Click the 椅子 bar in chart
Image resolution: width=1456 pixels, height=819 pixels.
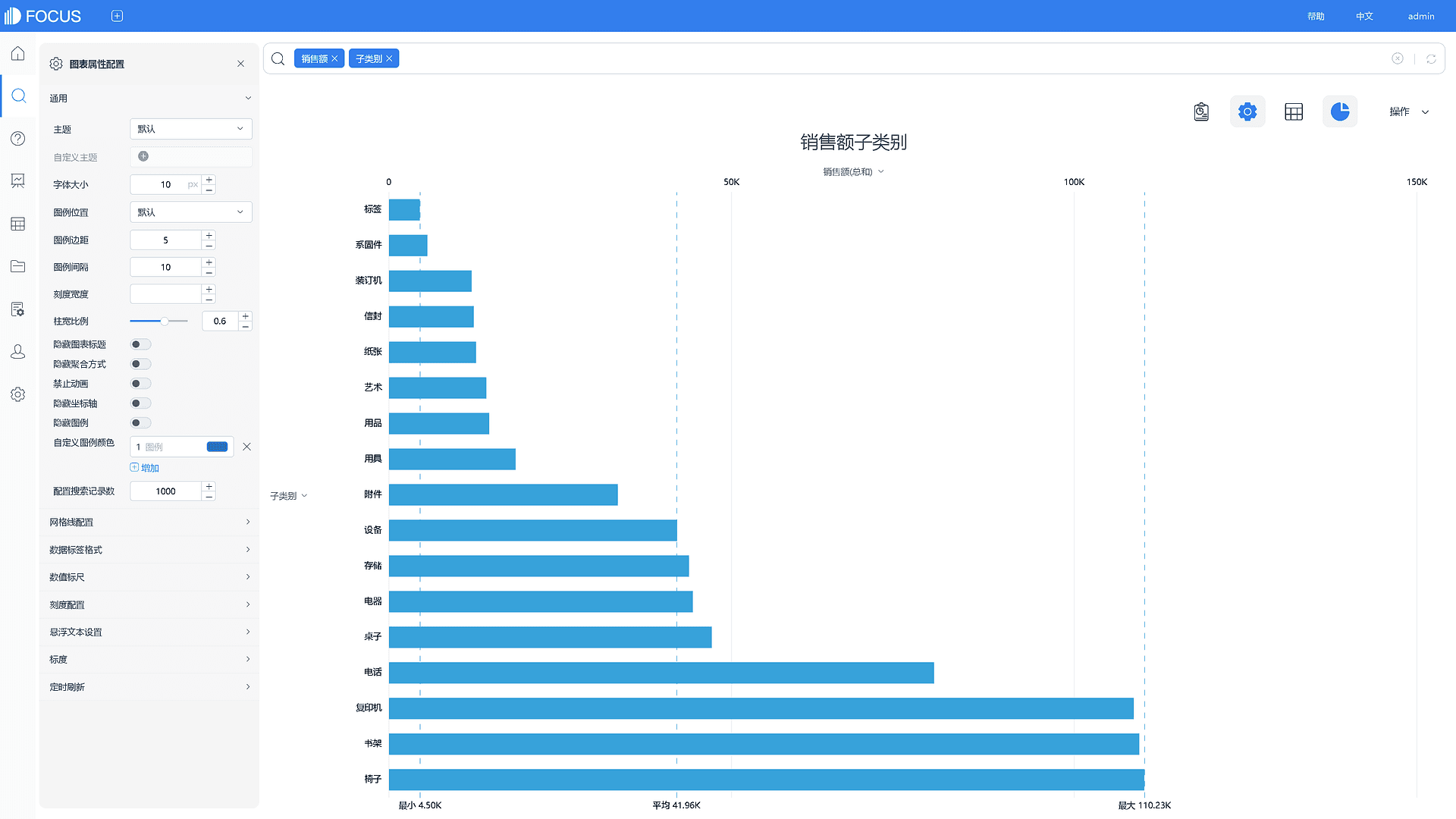[767, 780]
